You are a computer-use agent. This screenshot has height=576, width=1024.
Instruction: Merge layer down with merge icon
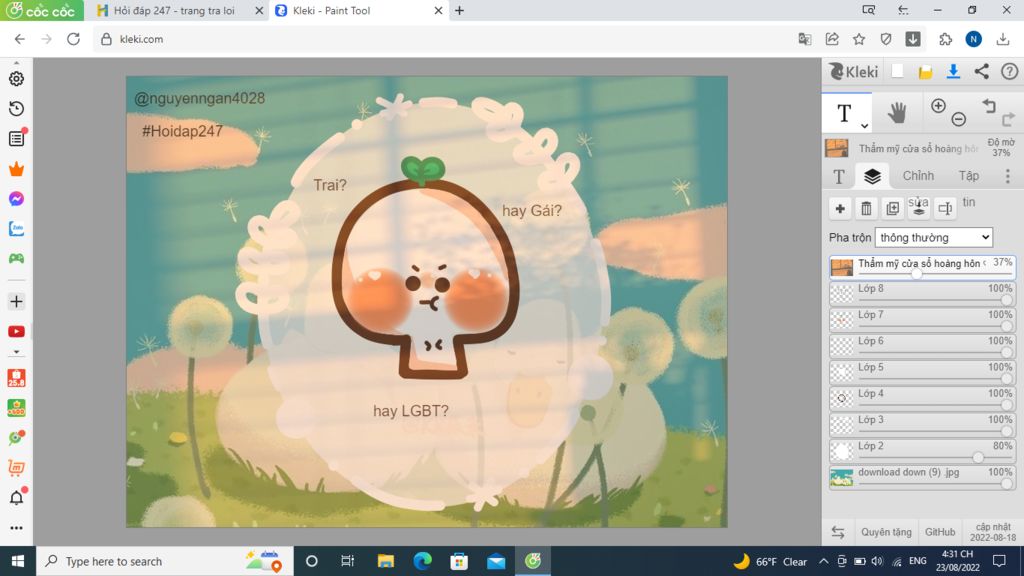918,208
